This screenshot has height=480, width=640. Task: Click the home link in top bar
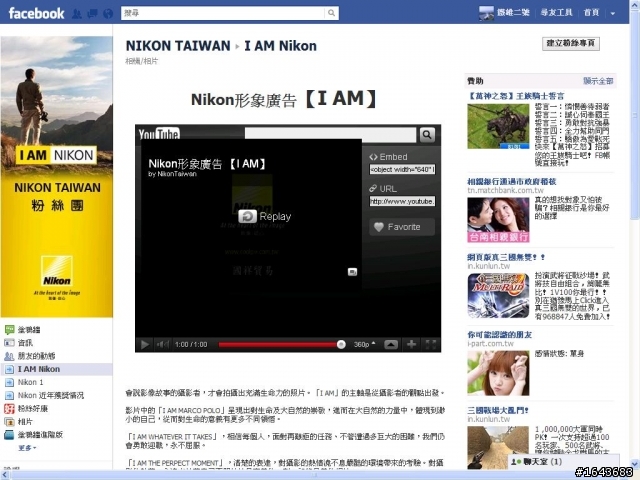tap(591, 13)
